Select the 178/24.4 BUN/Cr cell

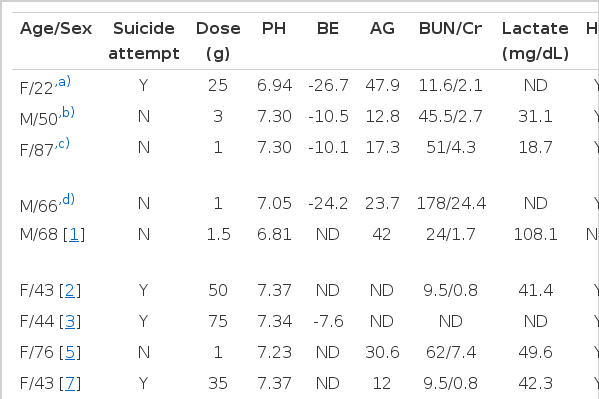(x=451, y=204)
